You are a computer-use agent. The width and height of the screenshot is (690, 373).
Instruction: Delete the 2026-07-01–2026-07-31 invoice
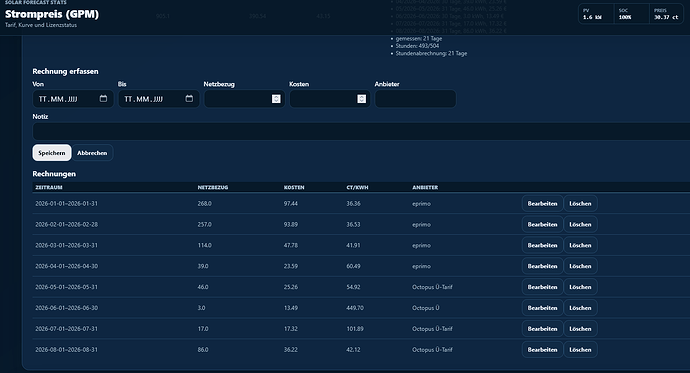coord(580,329)
